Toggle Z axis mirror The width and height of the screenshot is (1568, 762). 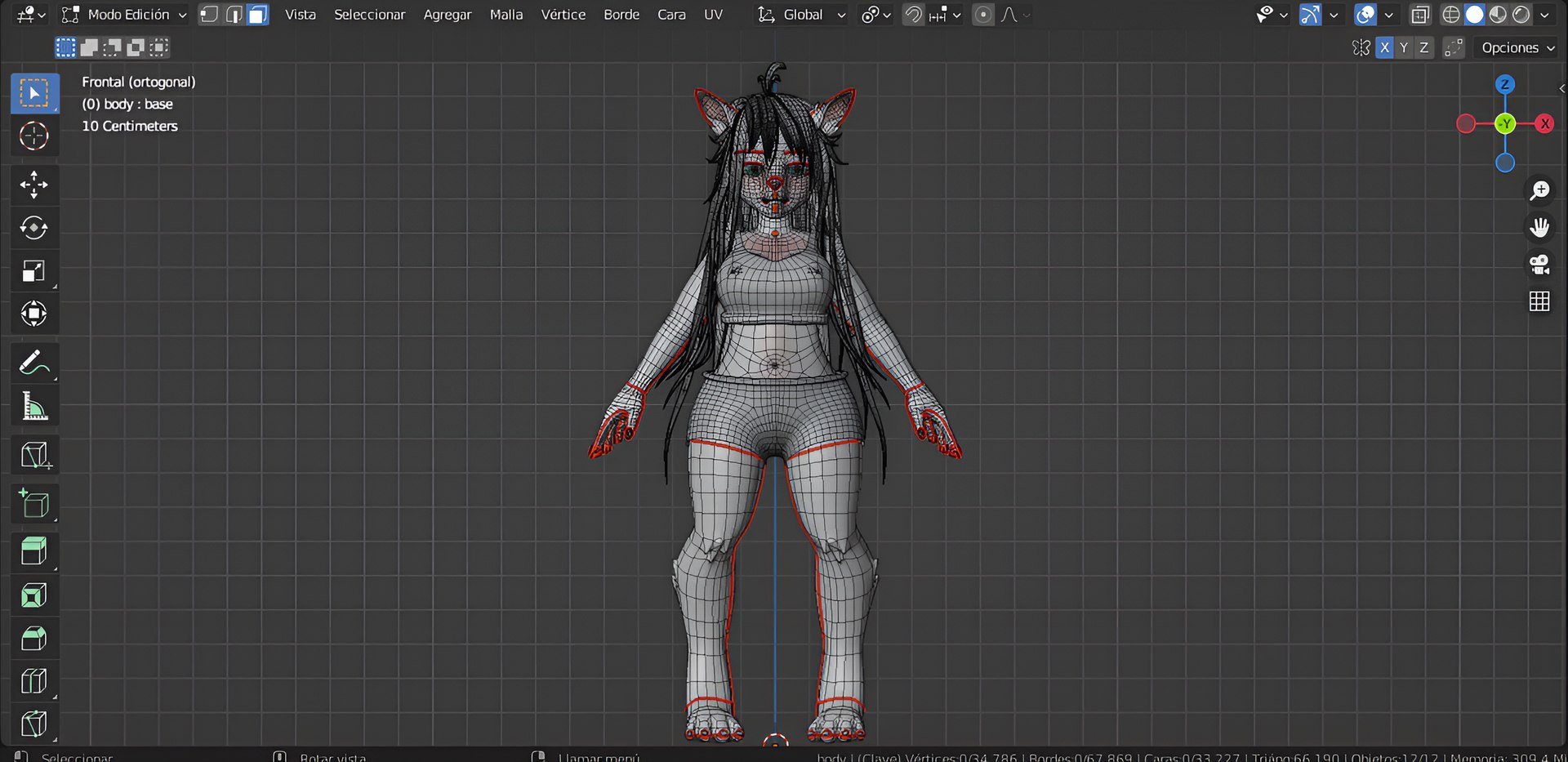(x=1423, y=47)
